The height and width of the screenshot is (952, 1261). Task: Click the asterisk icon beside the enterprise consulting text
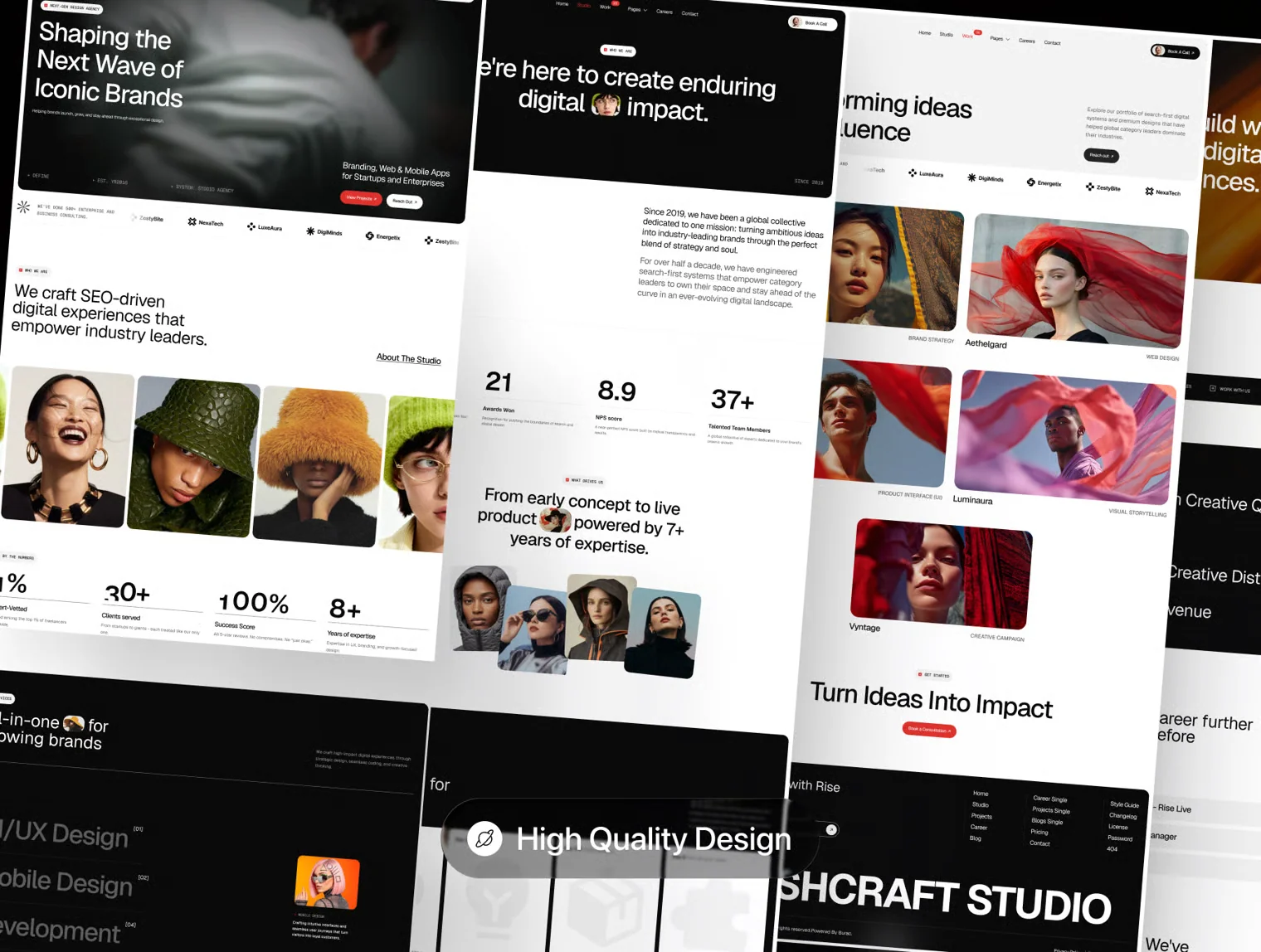click(23, 207)
